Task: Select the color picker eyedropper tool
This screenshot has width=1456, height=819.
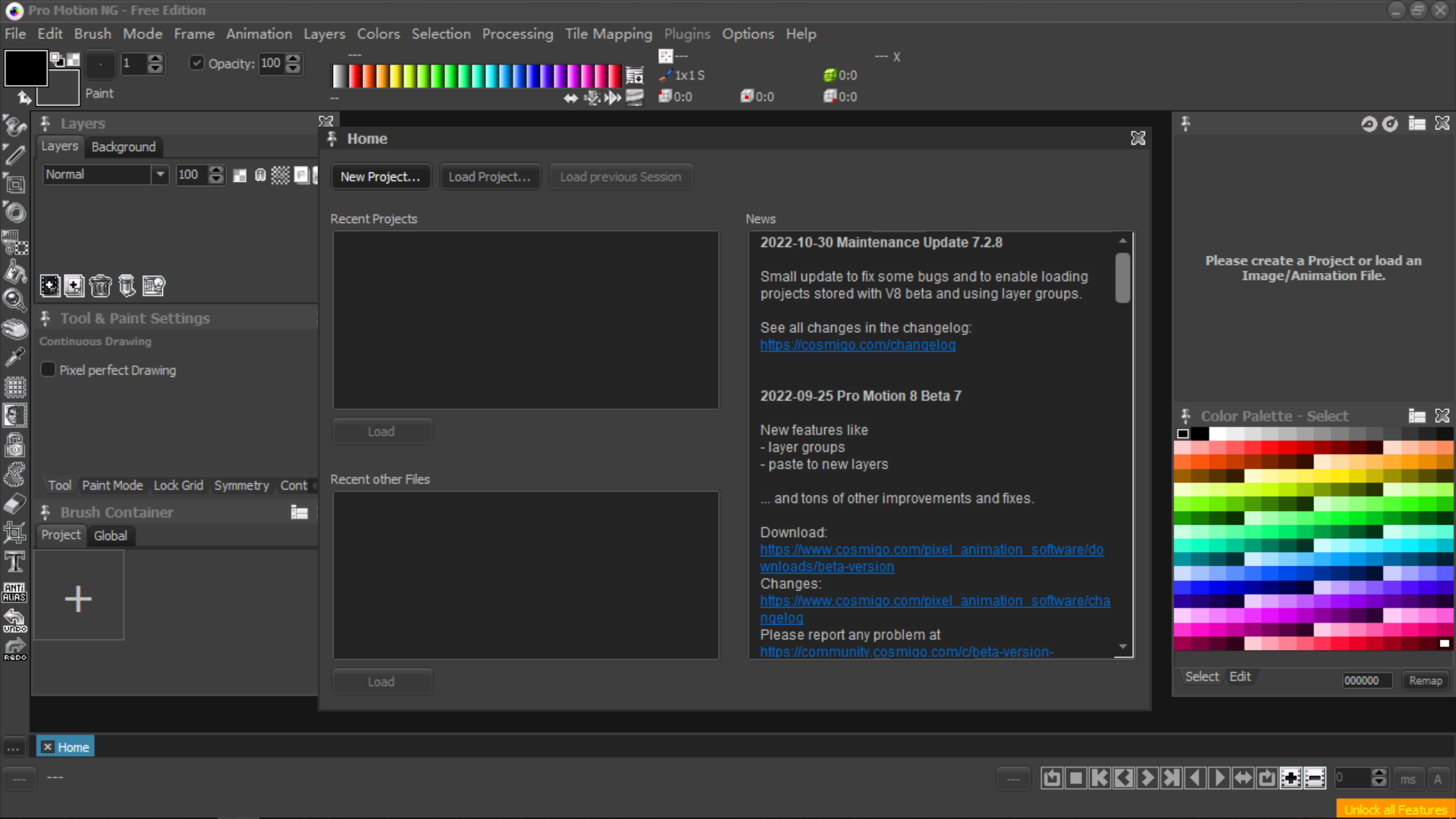Action: 14,358
